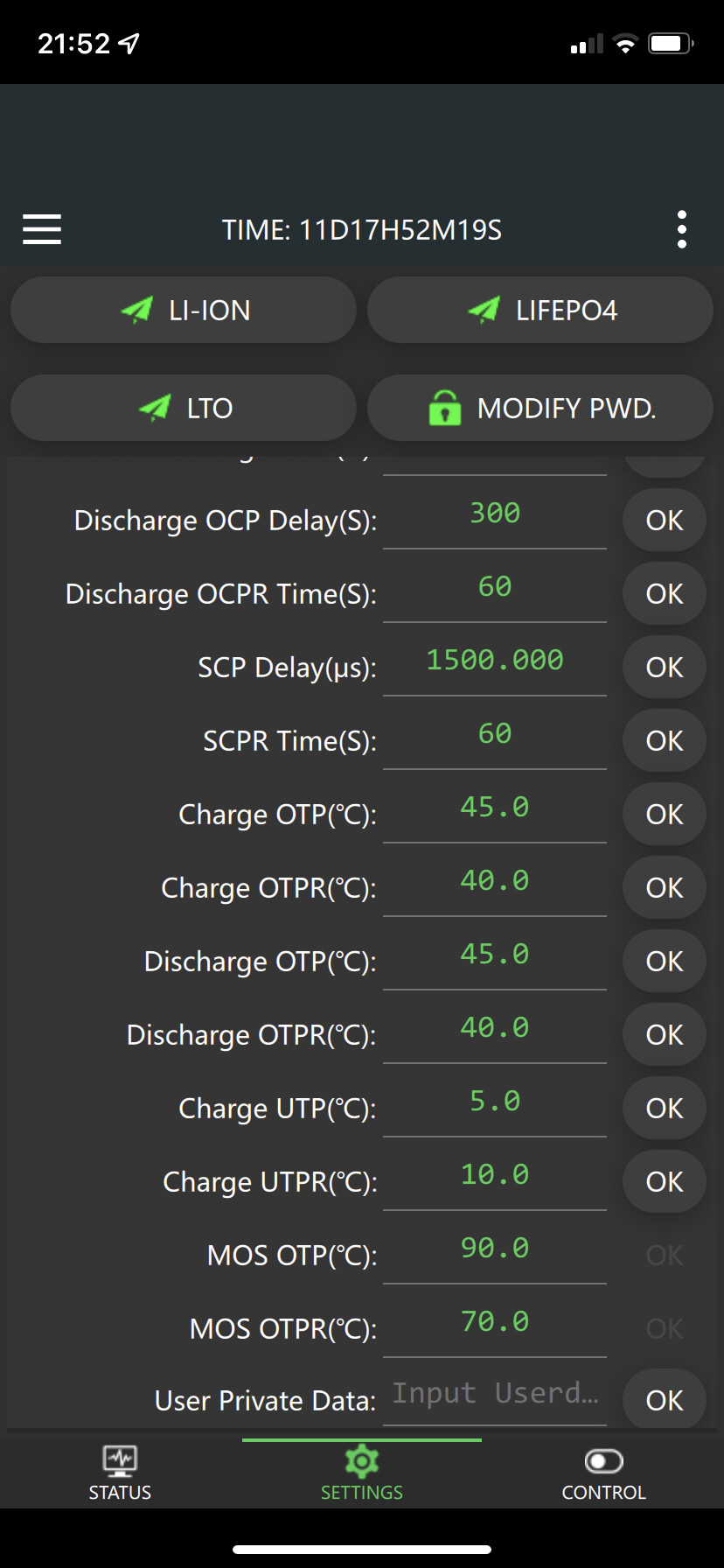Tap the LI-ION paper plane icon
The width and height of the screenshot is (724, 1568).
pyautogui.click(x=137, y=310)
